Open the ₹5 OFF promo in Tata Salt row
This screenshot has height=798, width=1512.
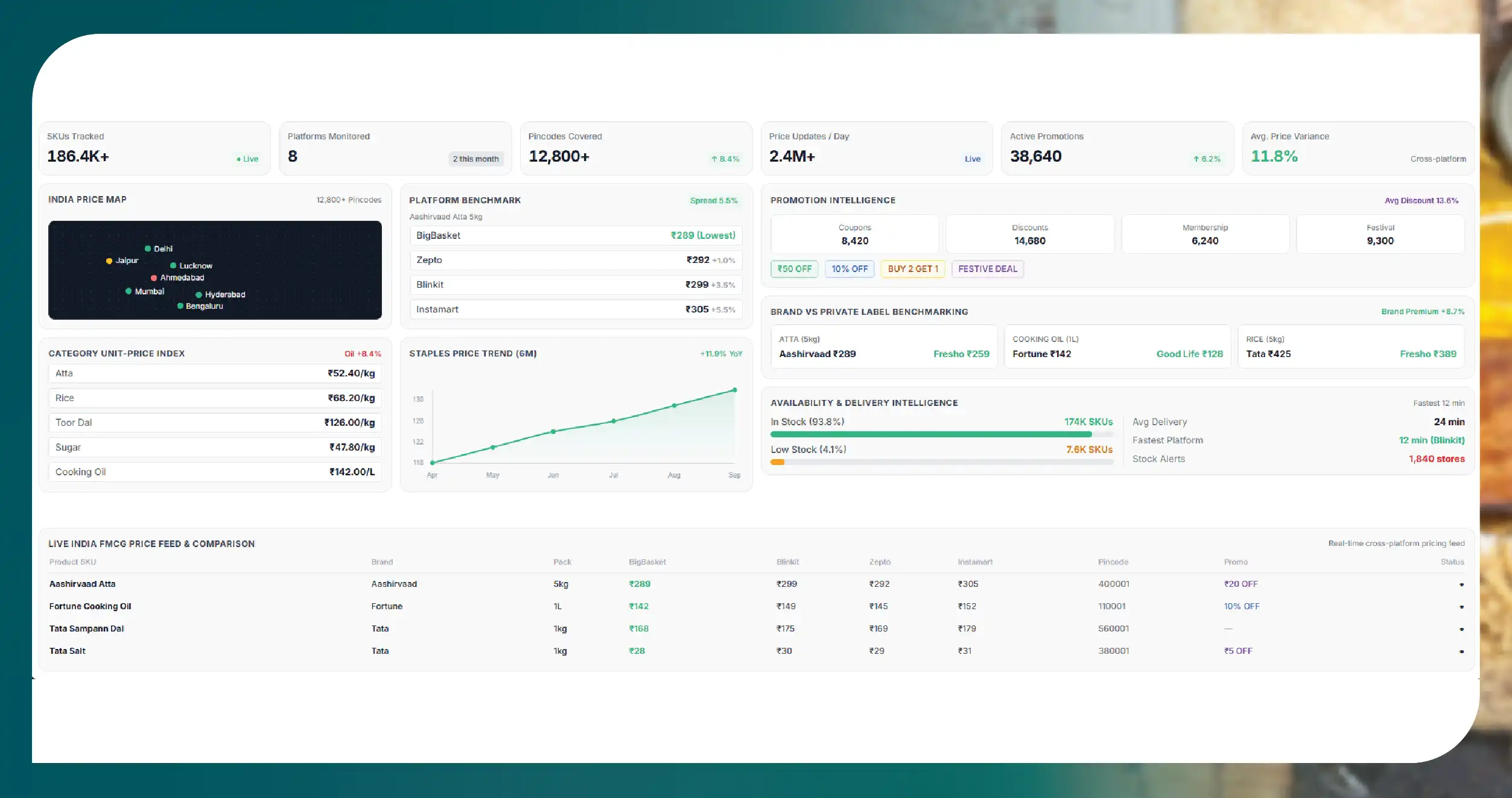coord(1238,651)
